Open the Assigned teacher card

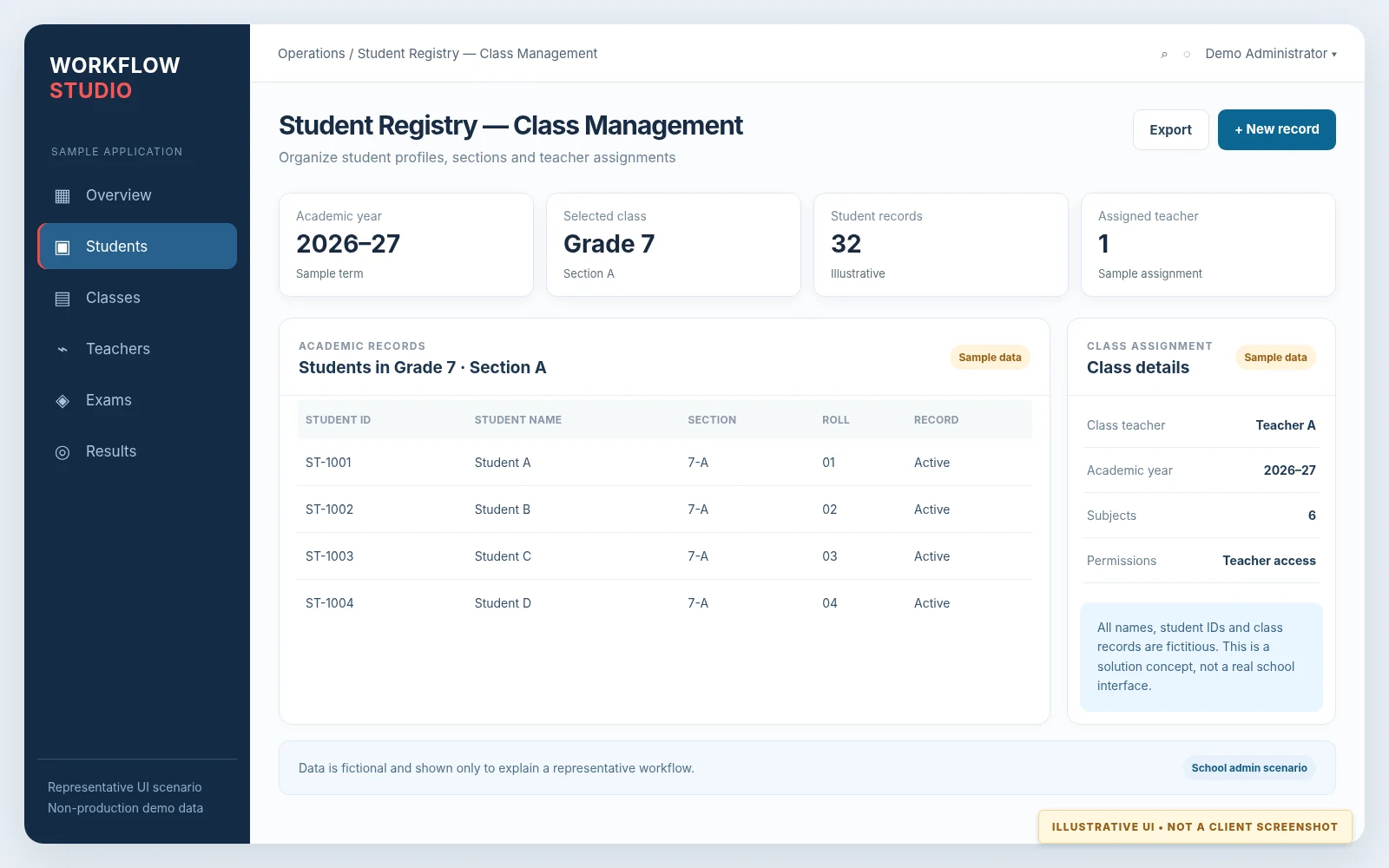[x=1208, y=245]
